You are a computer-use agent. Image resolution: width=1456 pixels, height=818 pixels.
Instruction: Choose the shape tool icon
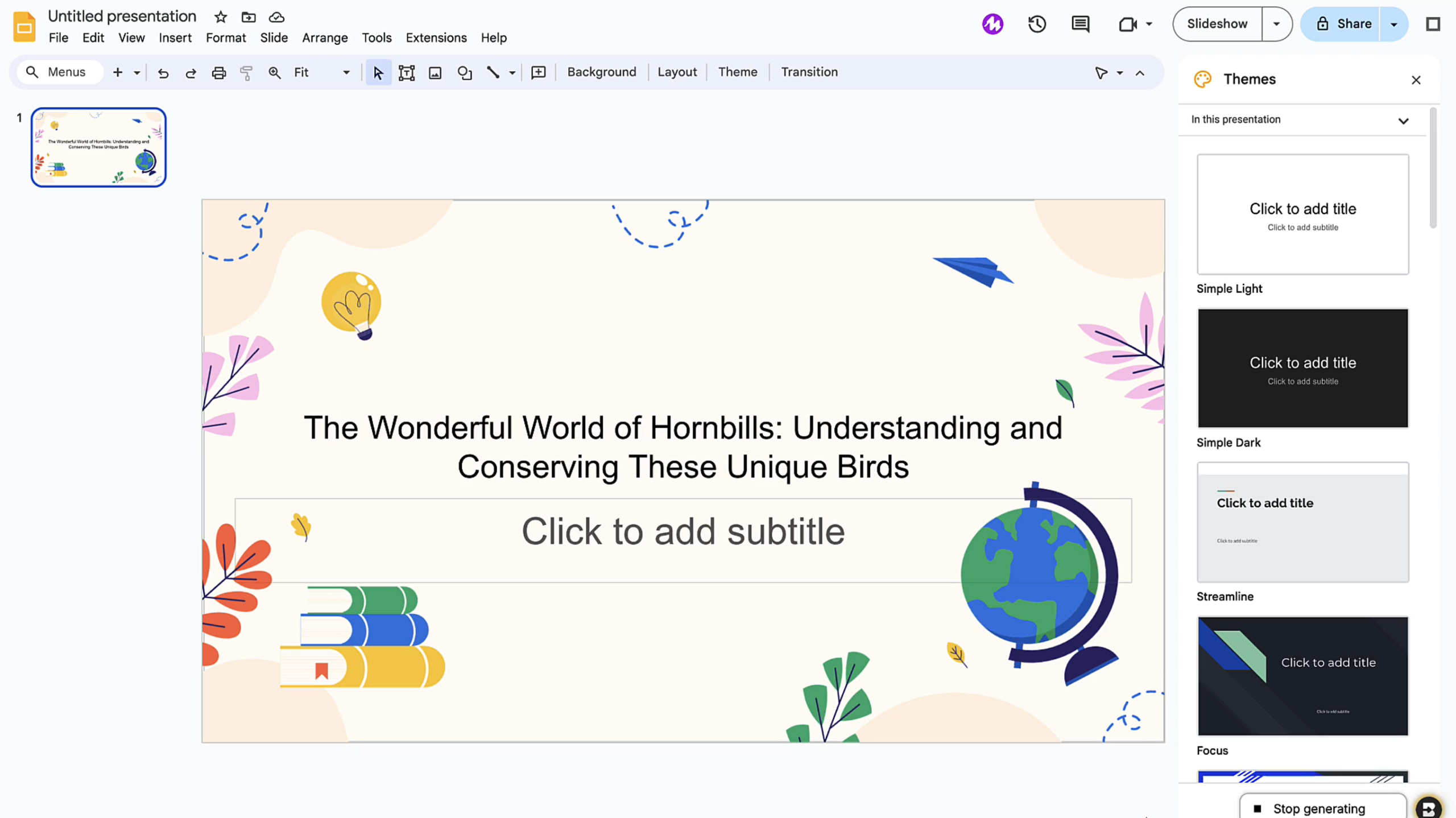465,73
